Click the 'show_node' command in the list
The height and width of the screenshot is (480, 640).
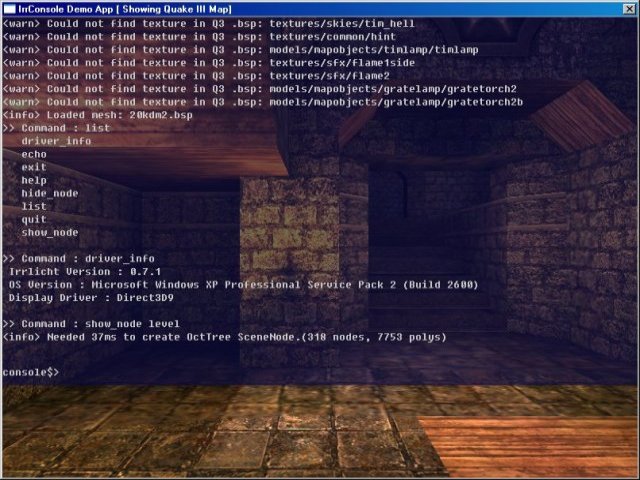50,233
